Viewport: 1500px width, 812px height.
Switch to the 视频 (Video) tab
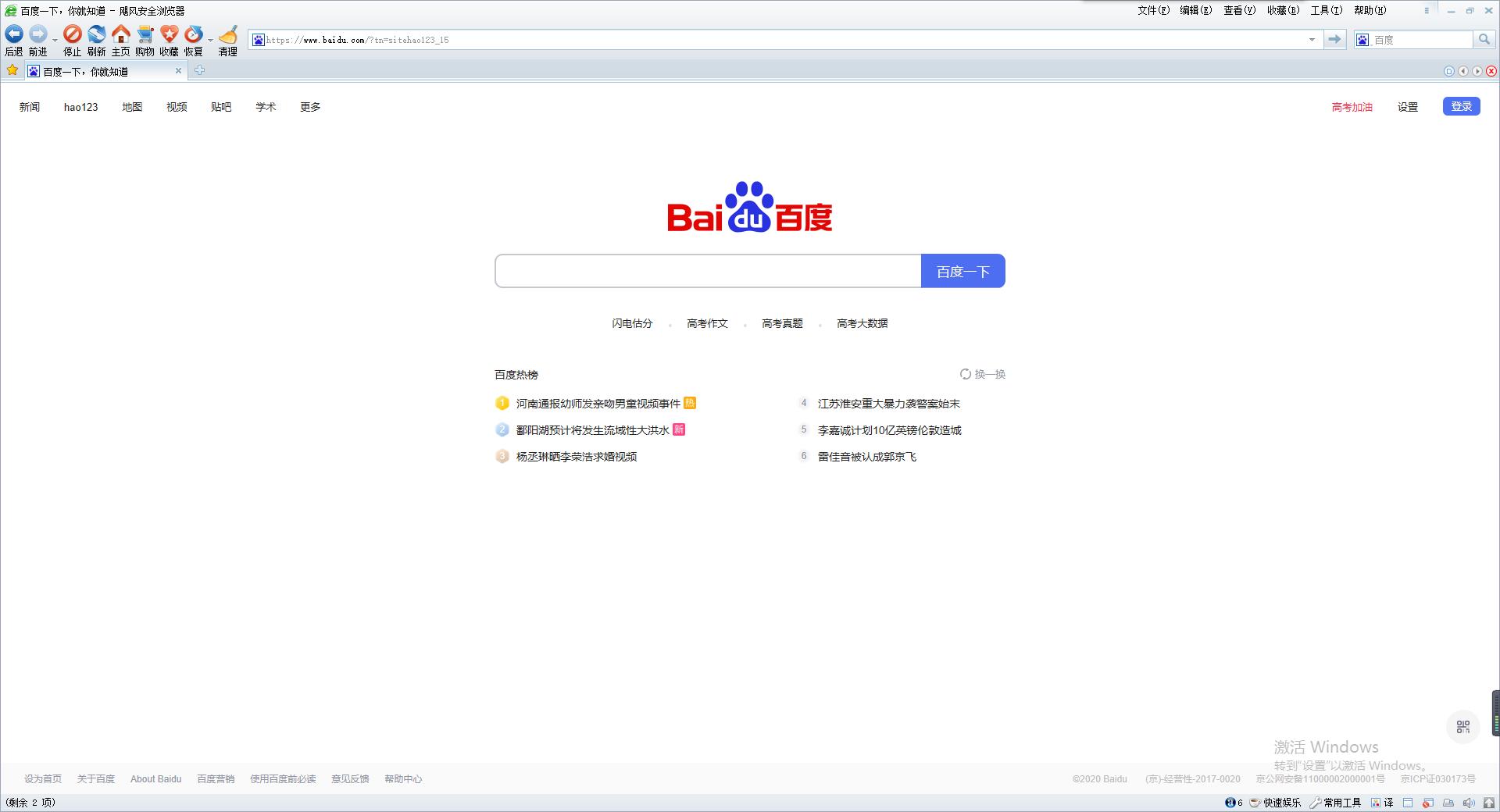click(x=176, y=107)
